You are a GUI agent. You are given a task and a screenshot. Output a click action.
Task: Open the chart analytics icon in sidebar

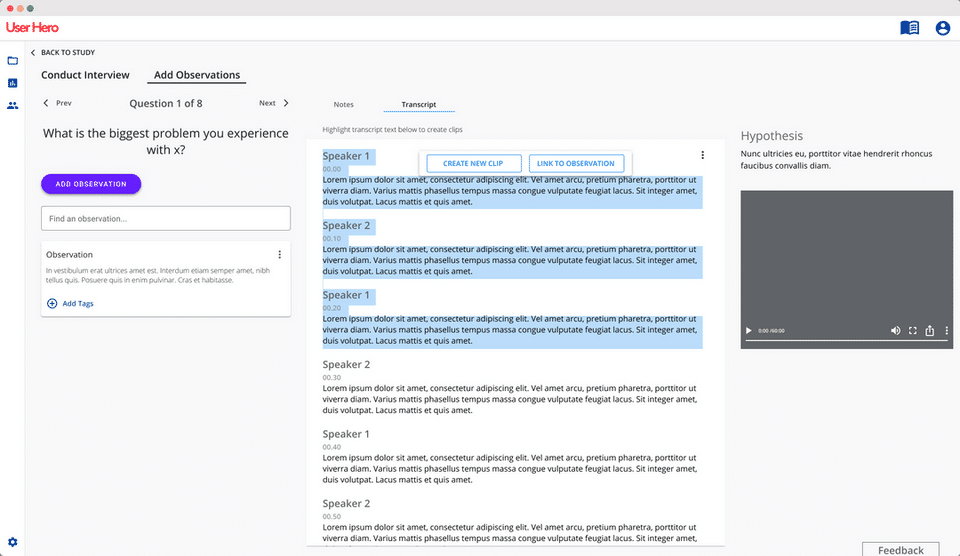[x=12, y=83]
